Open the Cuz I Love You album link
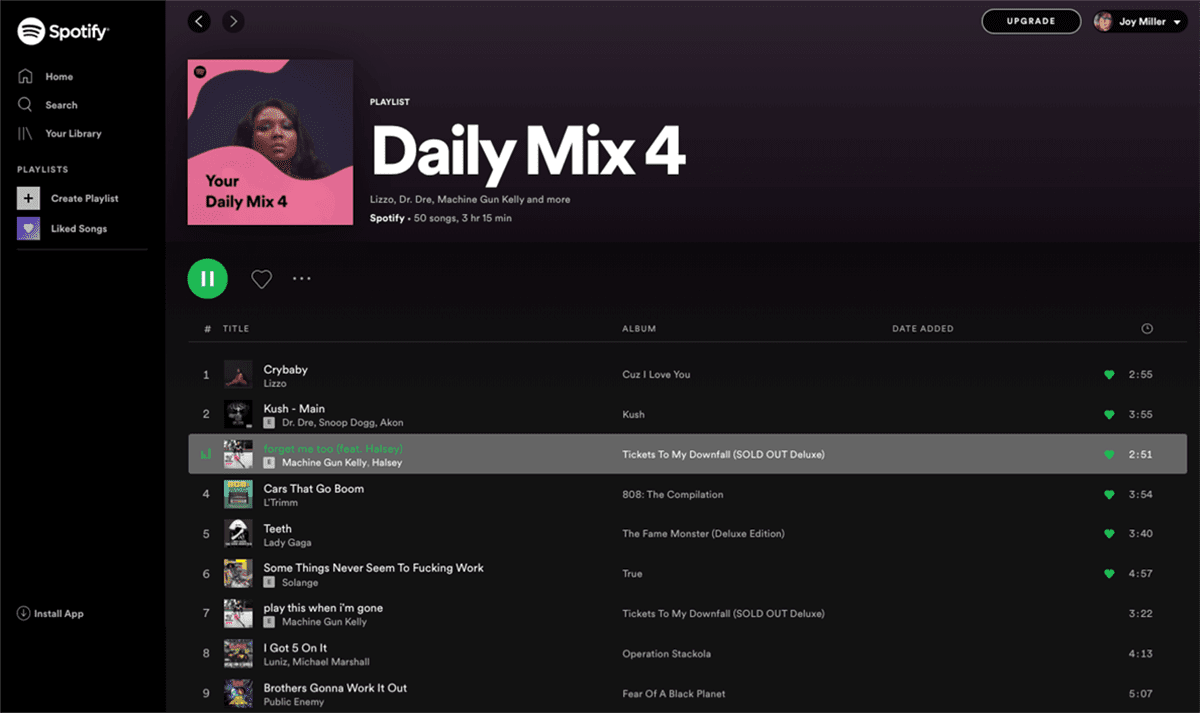The height and width of the screenshot is (713, 1200). point(656,375)
